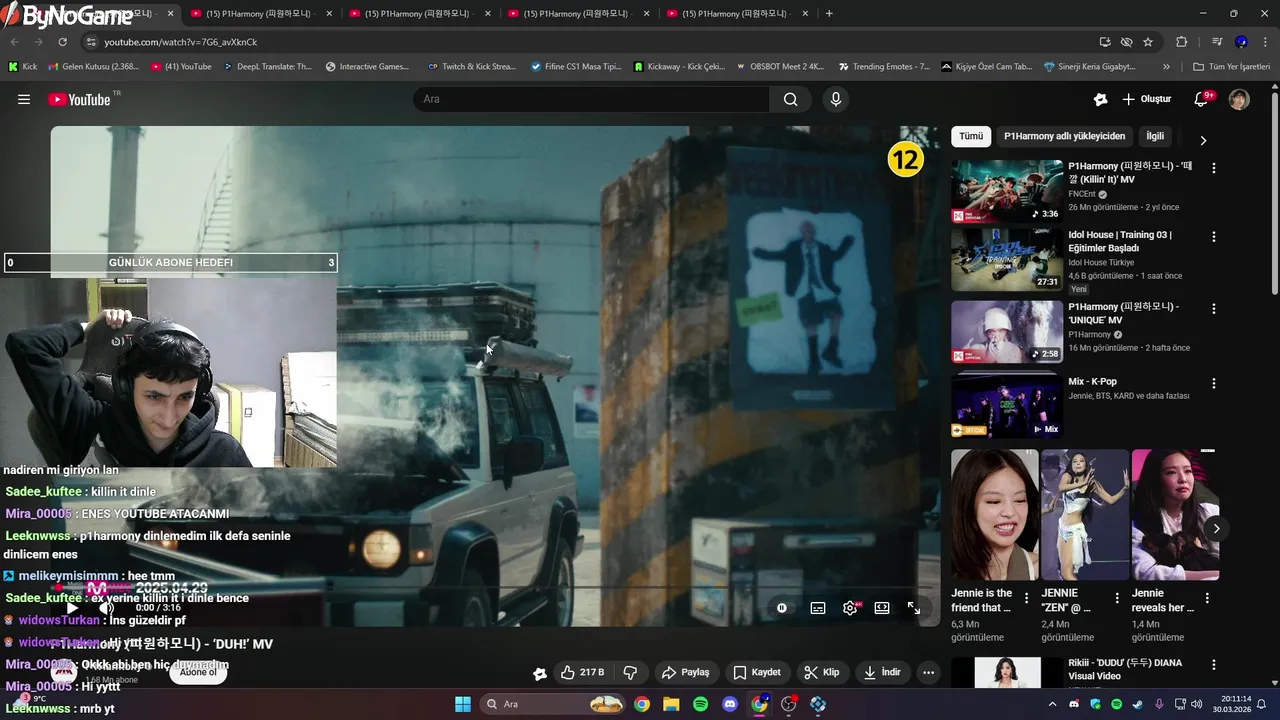Click the İndir download button
This screenshot has width=1280, height=720.
(882, 672)
